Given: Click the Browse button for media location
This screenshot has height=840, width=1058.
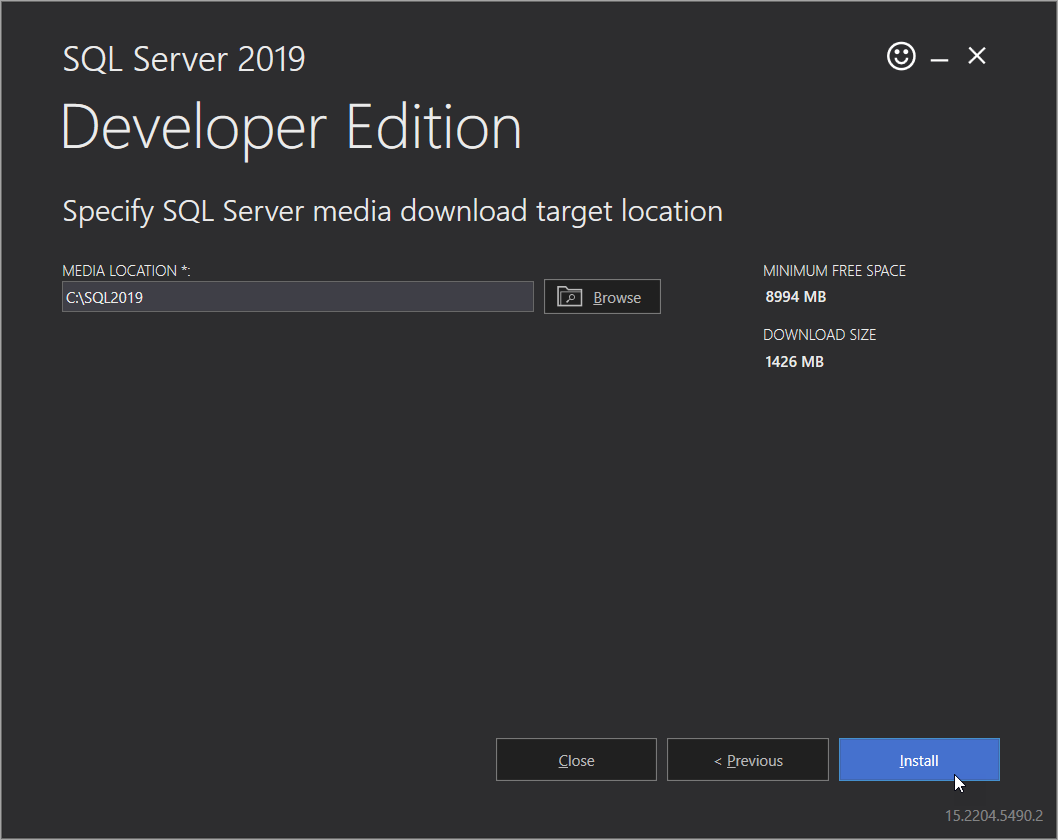Looking at the screenshot, I should pyautogui.click(x=602, y=297).
